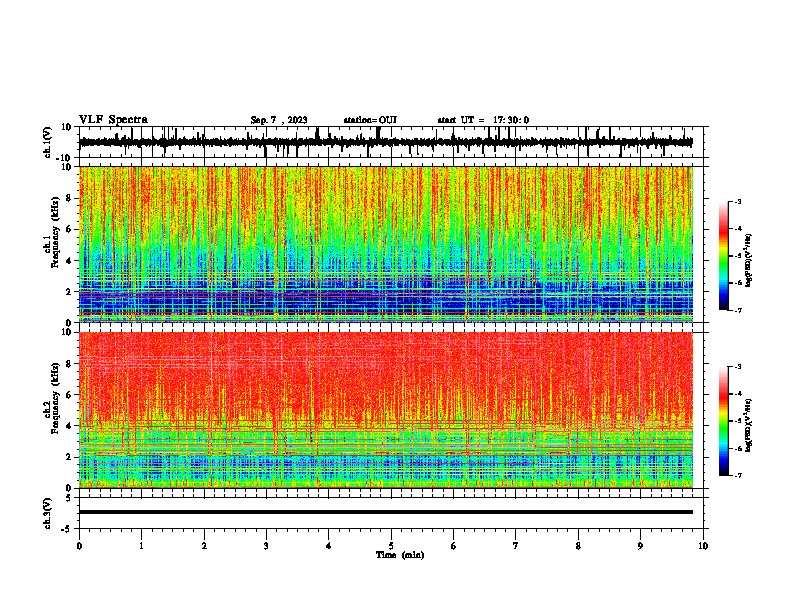
Task: Click the "ch.3(V)" axis label
Action: click(x=48, y=513)
